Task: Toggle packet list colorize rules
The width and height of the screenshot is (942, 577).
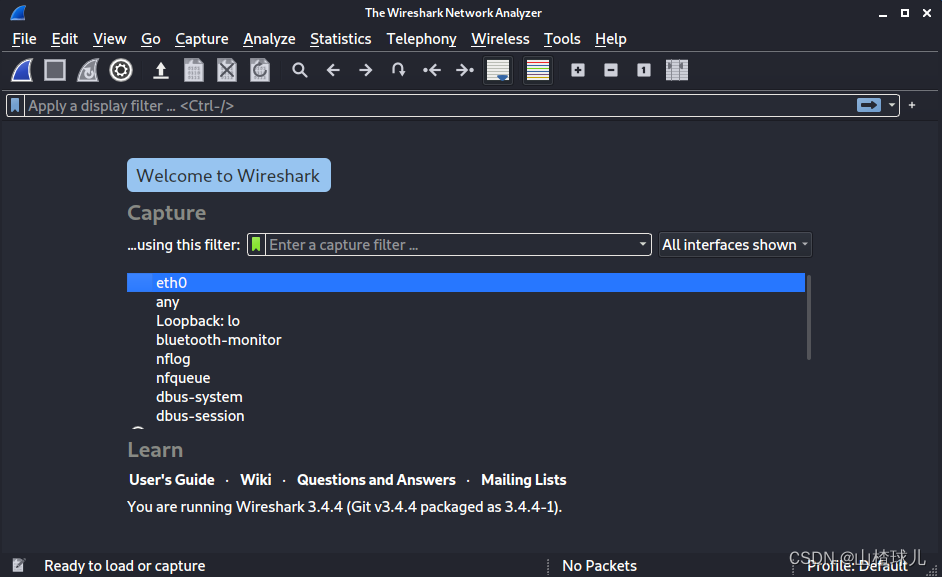Action: (x=538, y=70)
